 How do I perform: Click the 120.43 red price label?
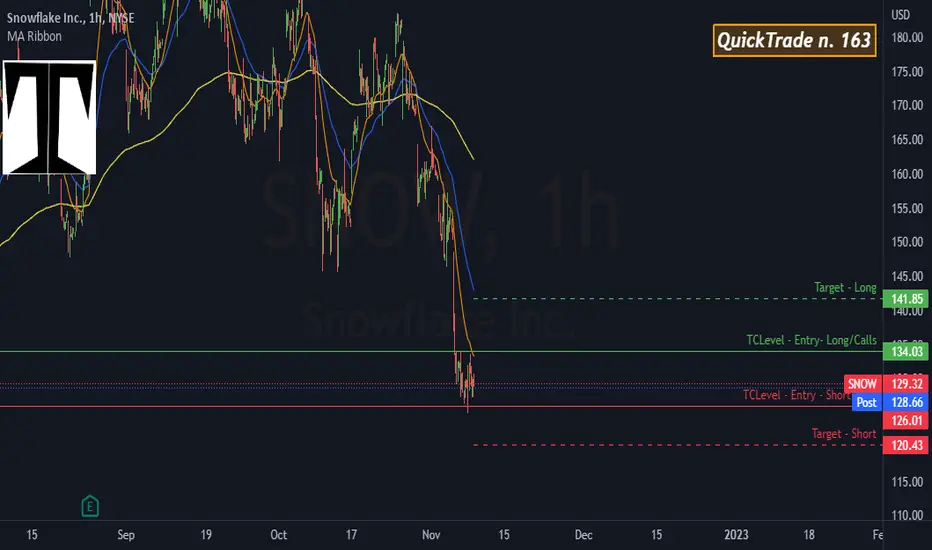click(x=906, y=445)
